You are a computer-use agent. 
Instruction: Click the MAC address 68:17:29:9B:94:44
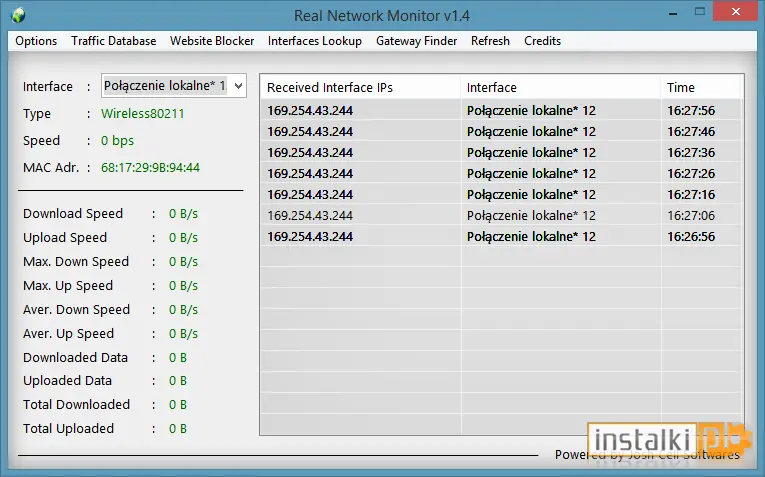150,168
